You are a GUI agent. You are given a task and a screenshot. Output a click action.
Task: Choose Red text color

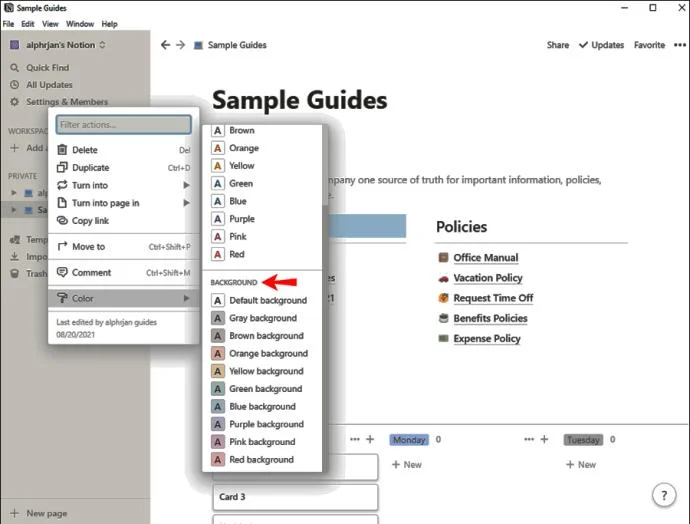pos(262,254)
